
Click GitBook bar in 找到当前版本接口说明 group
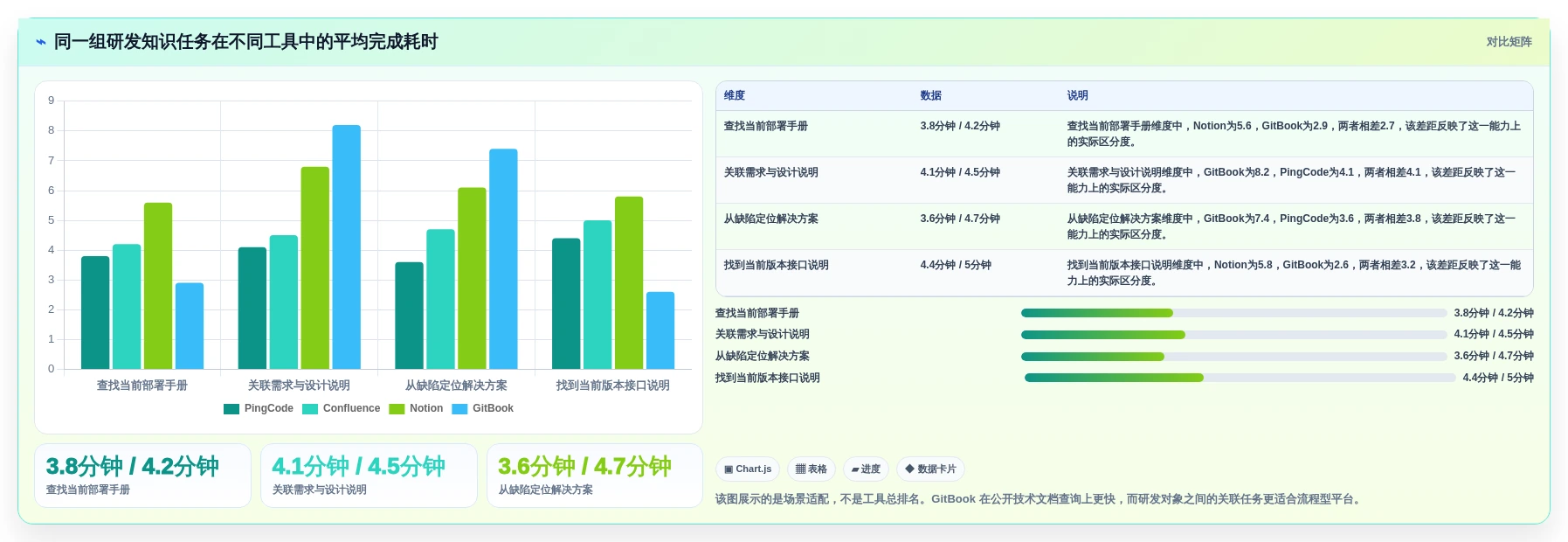pyautogui.click(x=660, y=330)
